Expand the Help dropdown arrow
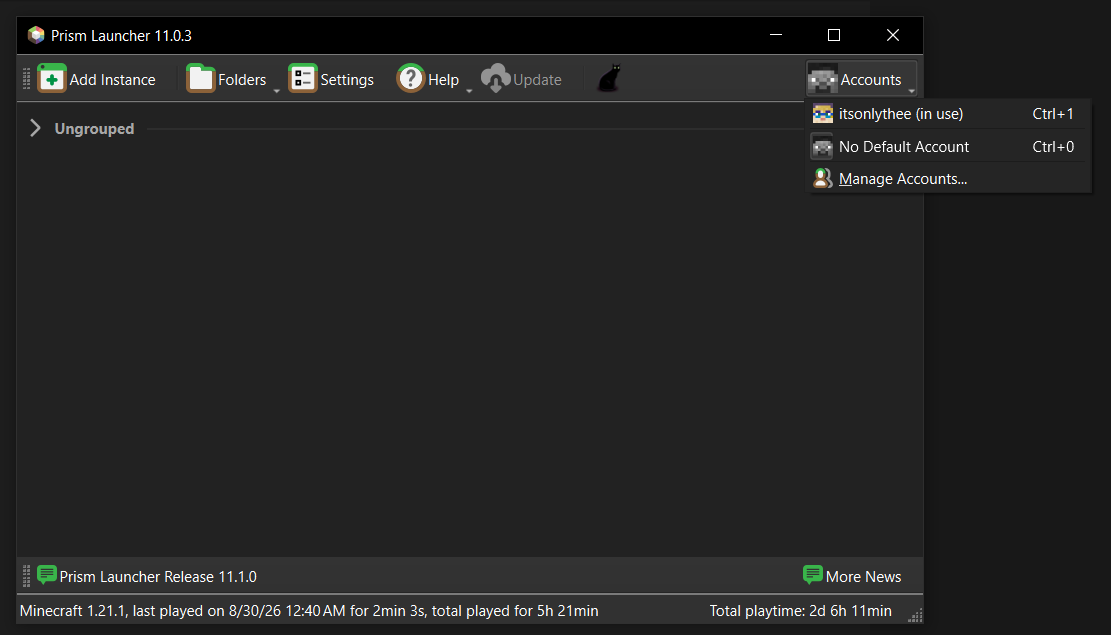 (468, 90)
